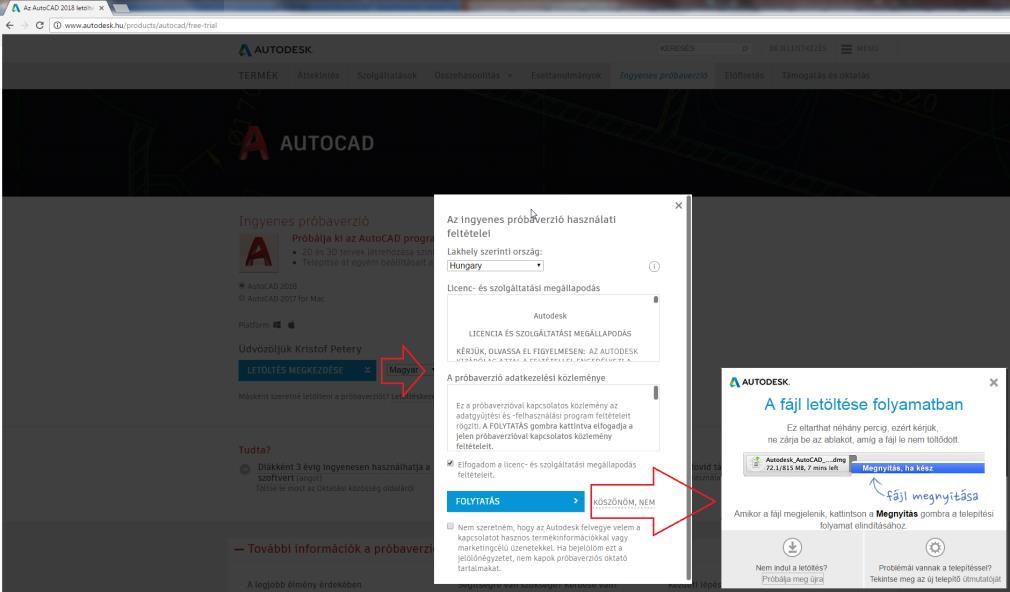The width and height of the screenshot is (1010, 592).
Task: Click the TERMÉK label in the navigation
Action: [x=258, y=75]
